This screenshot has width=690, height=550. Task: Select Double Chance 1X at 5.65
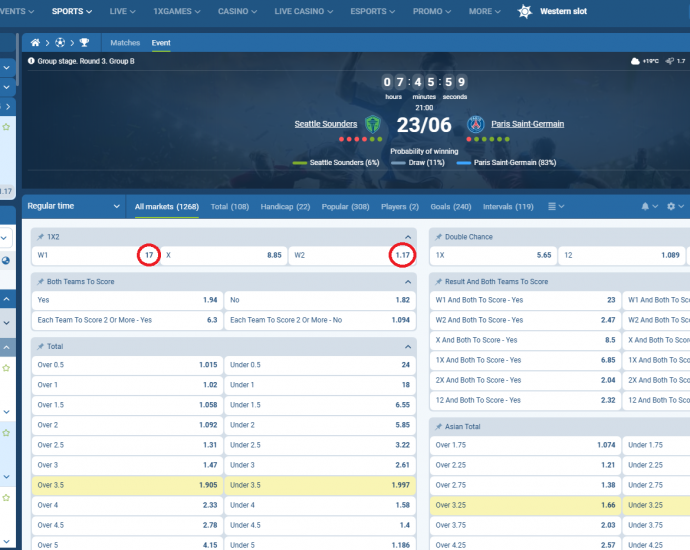(493, 255)
